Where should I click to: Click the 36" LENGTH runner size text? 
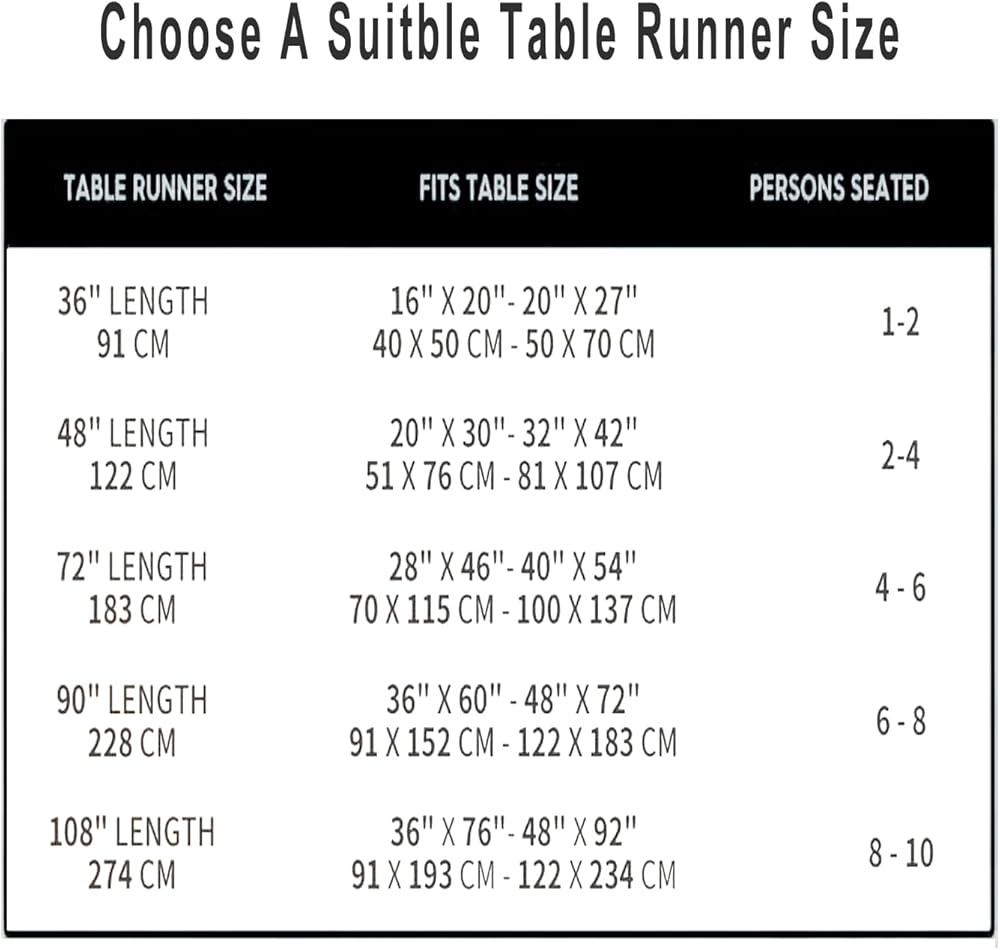(x=132, y=301)
